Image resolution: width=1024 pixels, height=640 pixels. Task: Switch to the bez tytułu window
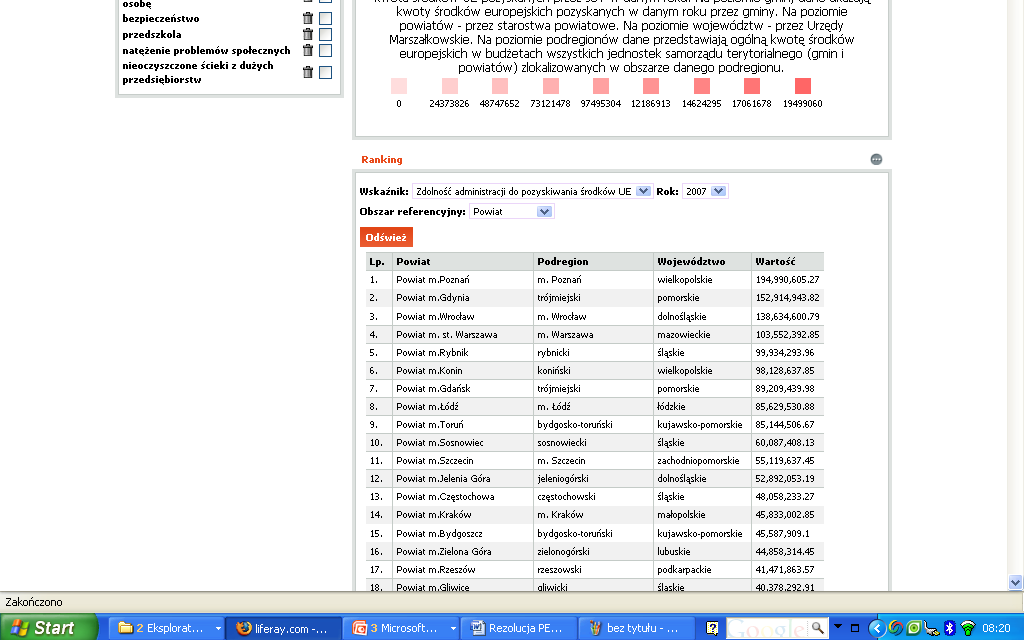636,628
